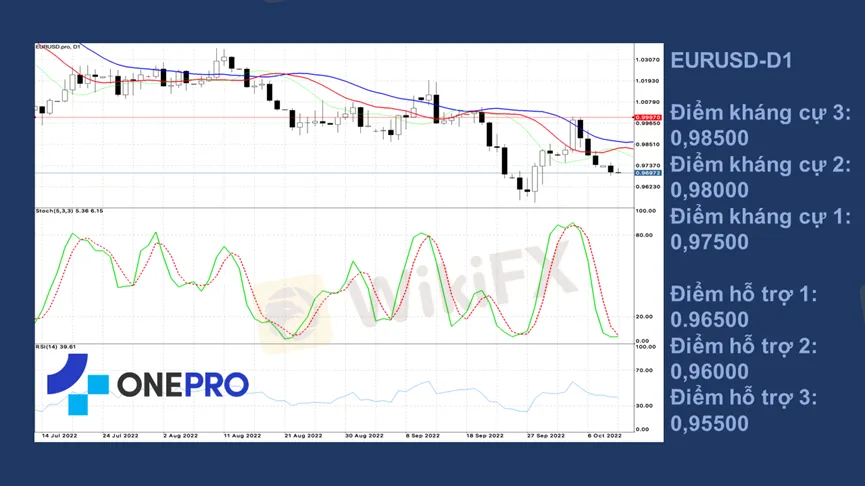Screen dimensions: 865x486
Task: Click the 1.01930 price axis label
Action: pos(648,81)
